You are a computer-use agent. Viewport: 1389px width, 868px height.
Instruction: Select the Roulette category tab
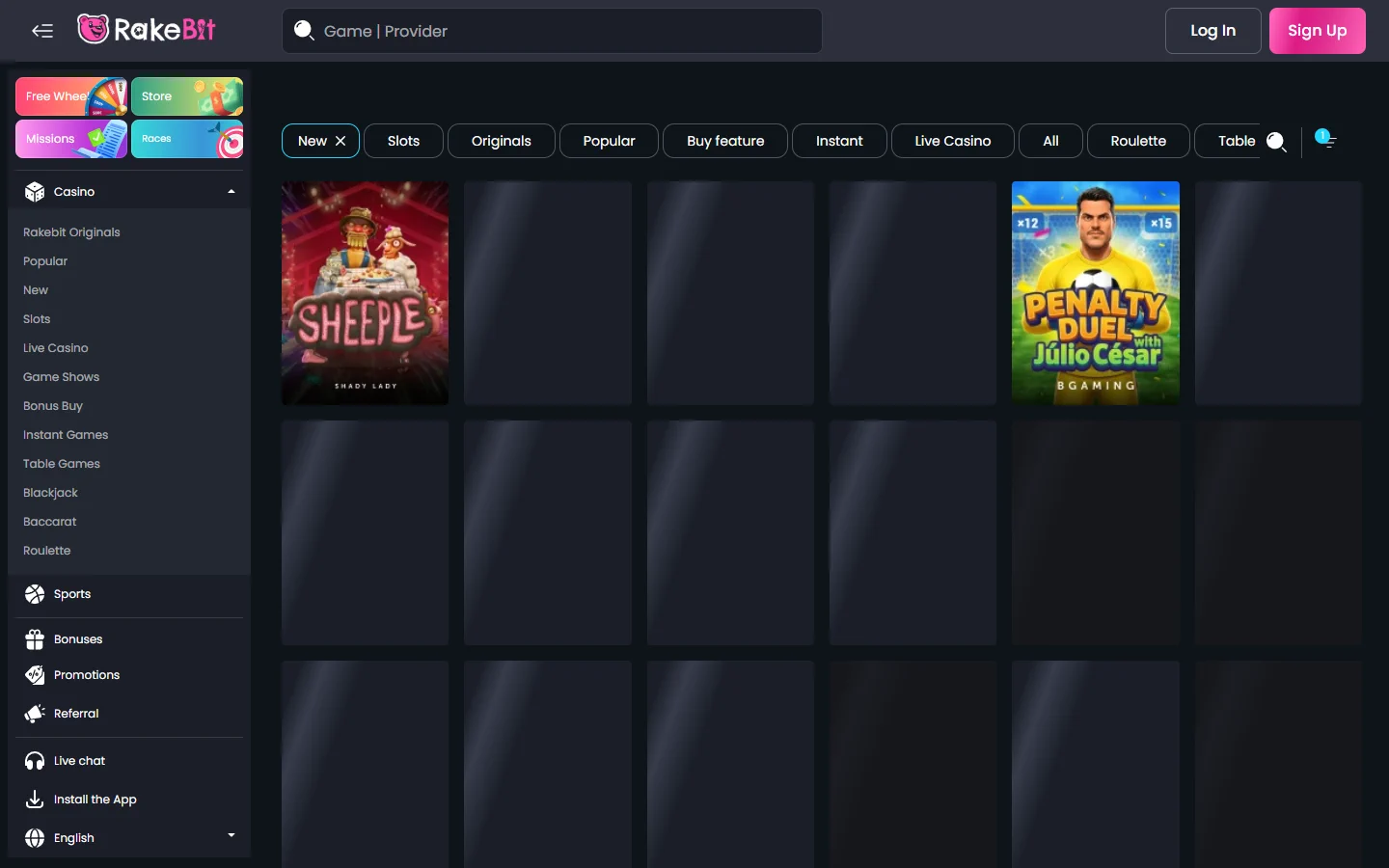point(1138,141)
